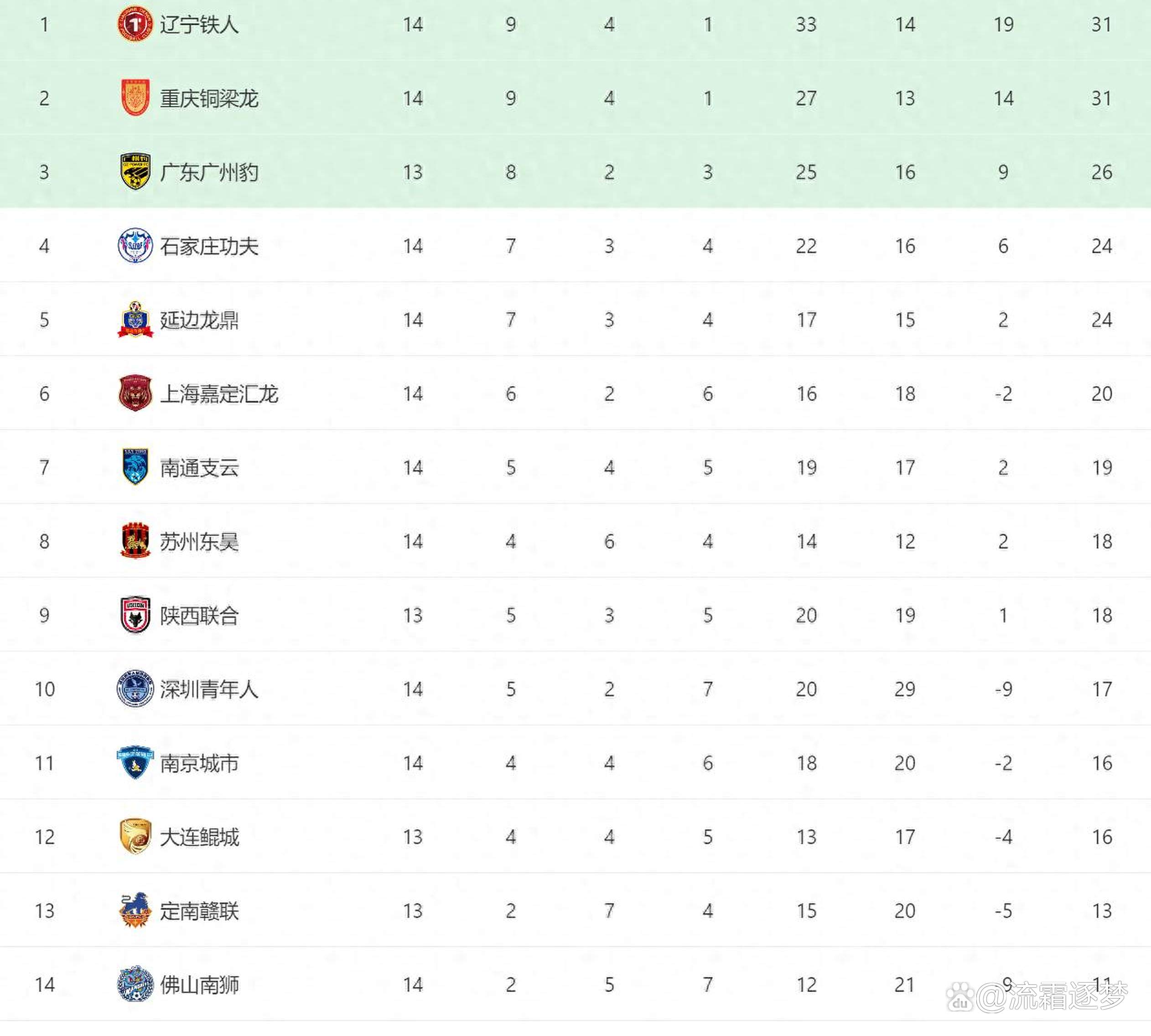Image resolution: width=1151 pixels, height=1036 pixels.
Task: Click the 辽宁铁人 team logo
Action: [x=135, y=24]
